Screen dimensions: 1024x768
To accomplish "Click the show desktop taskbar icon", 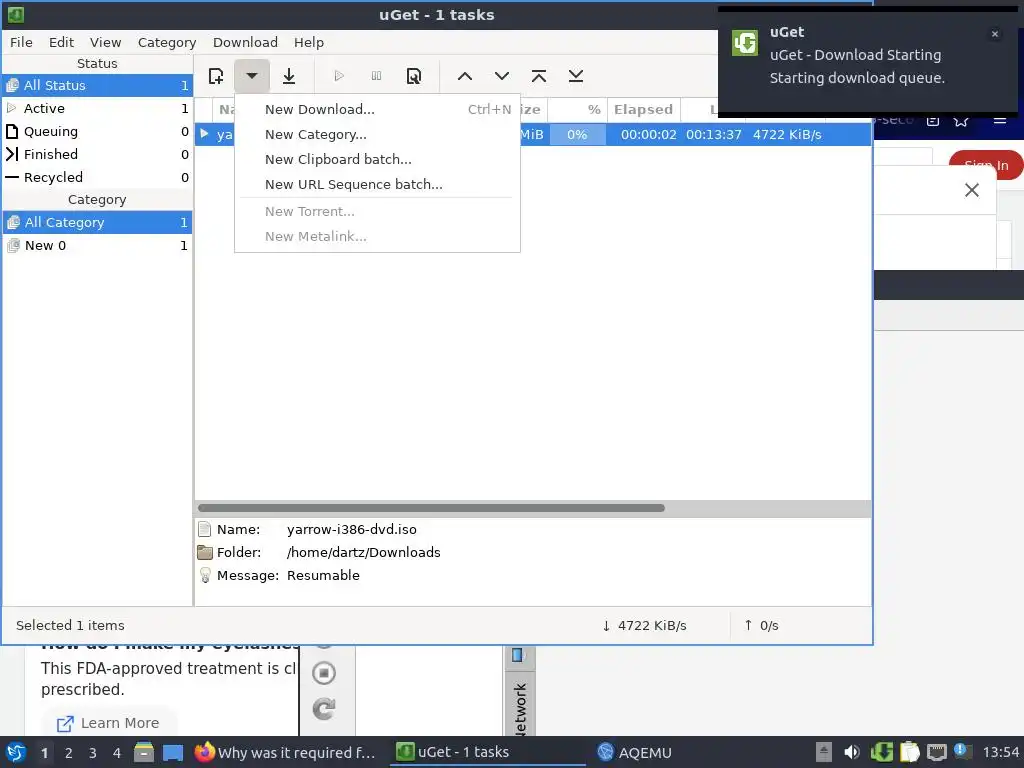I will pos(173,752).
